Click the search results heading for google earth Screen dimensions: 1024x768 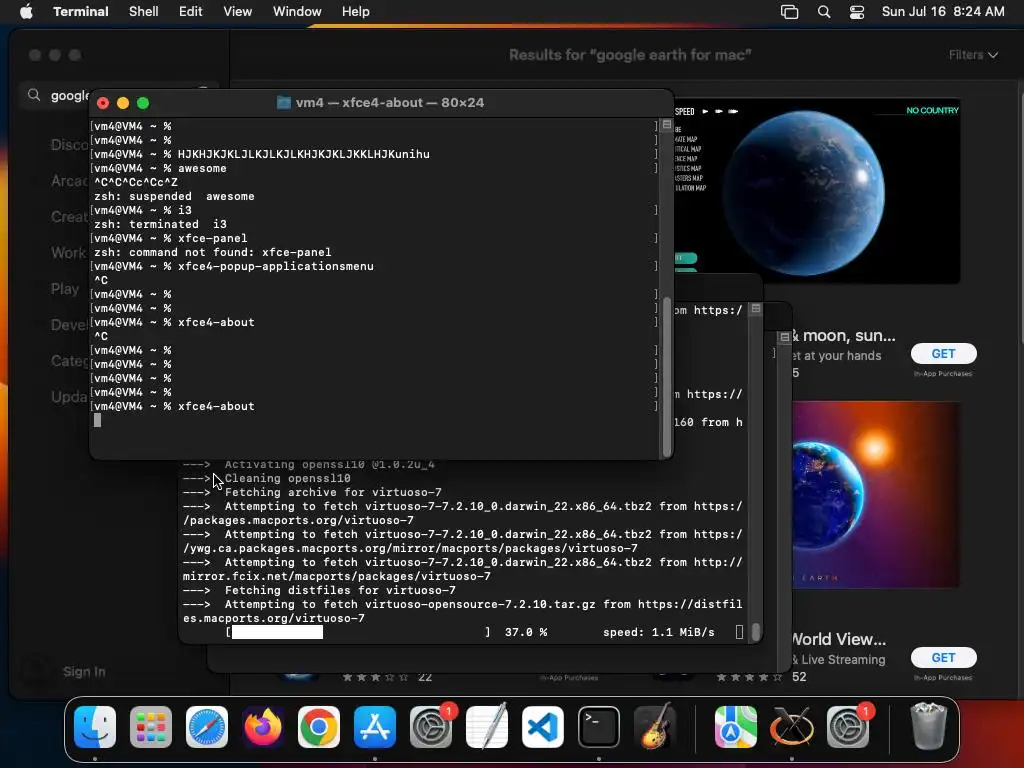point(630,55)
